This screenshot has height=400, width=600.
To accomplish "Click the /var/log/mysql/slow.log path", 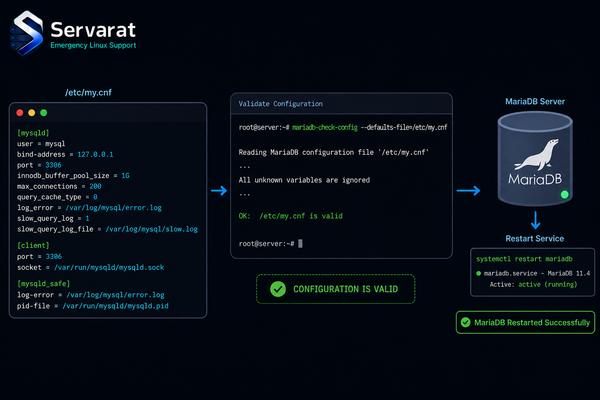I will [152, 229].
